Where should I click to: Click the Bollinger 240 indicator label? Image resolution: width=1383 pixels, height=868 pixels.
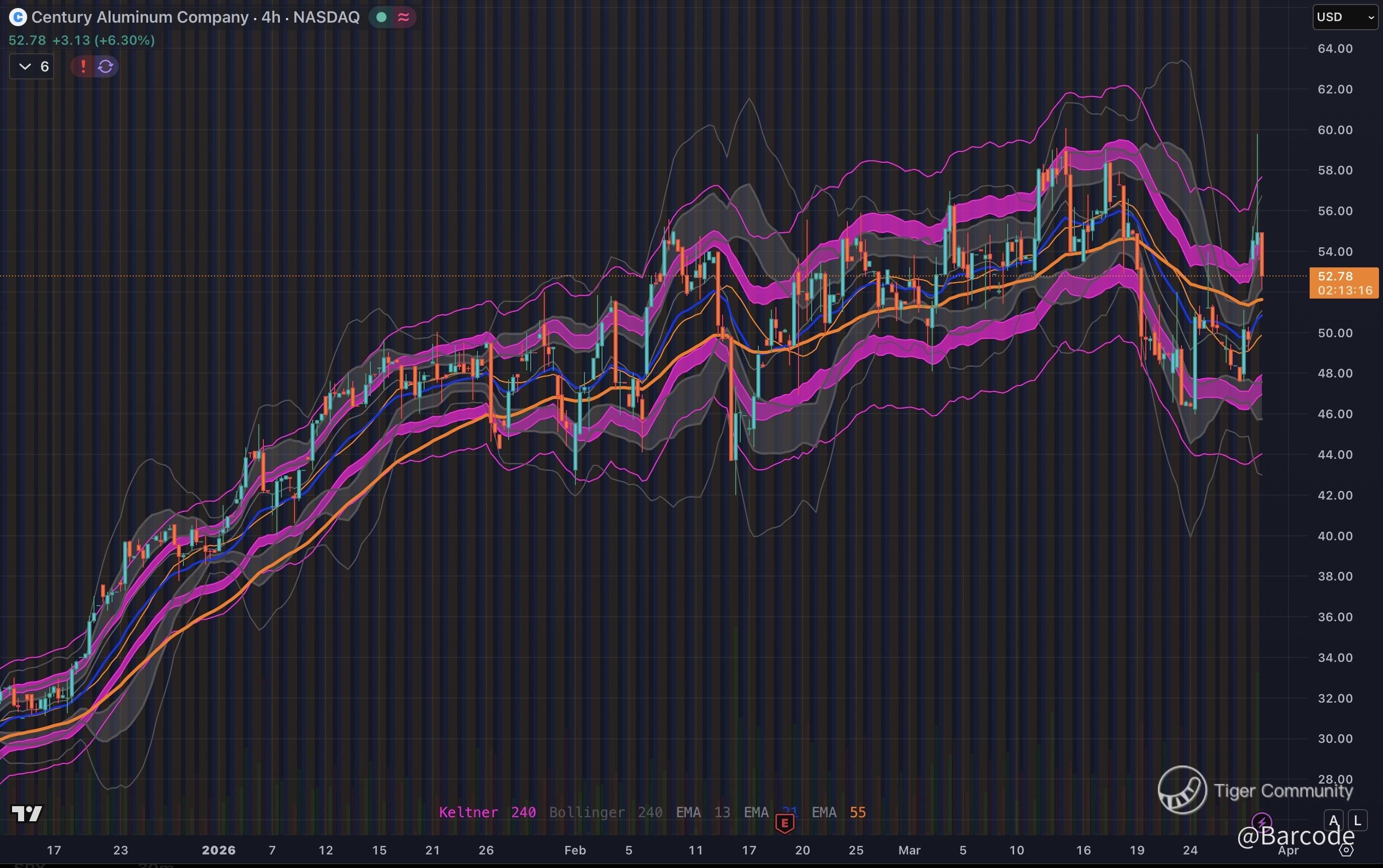coord(606,812)
